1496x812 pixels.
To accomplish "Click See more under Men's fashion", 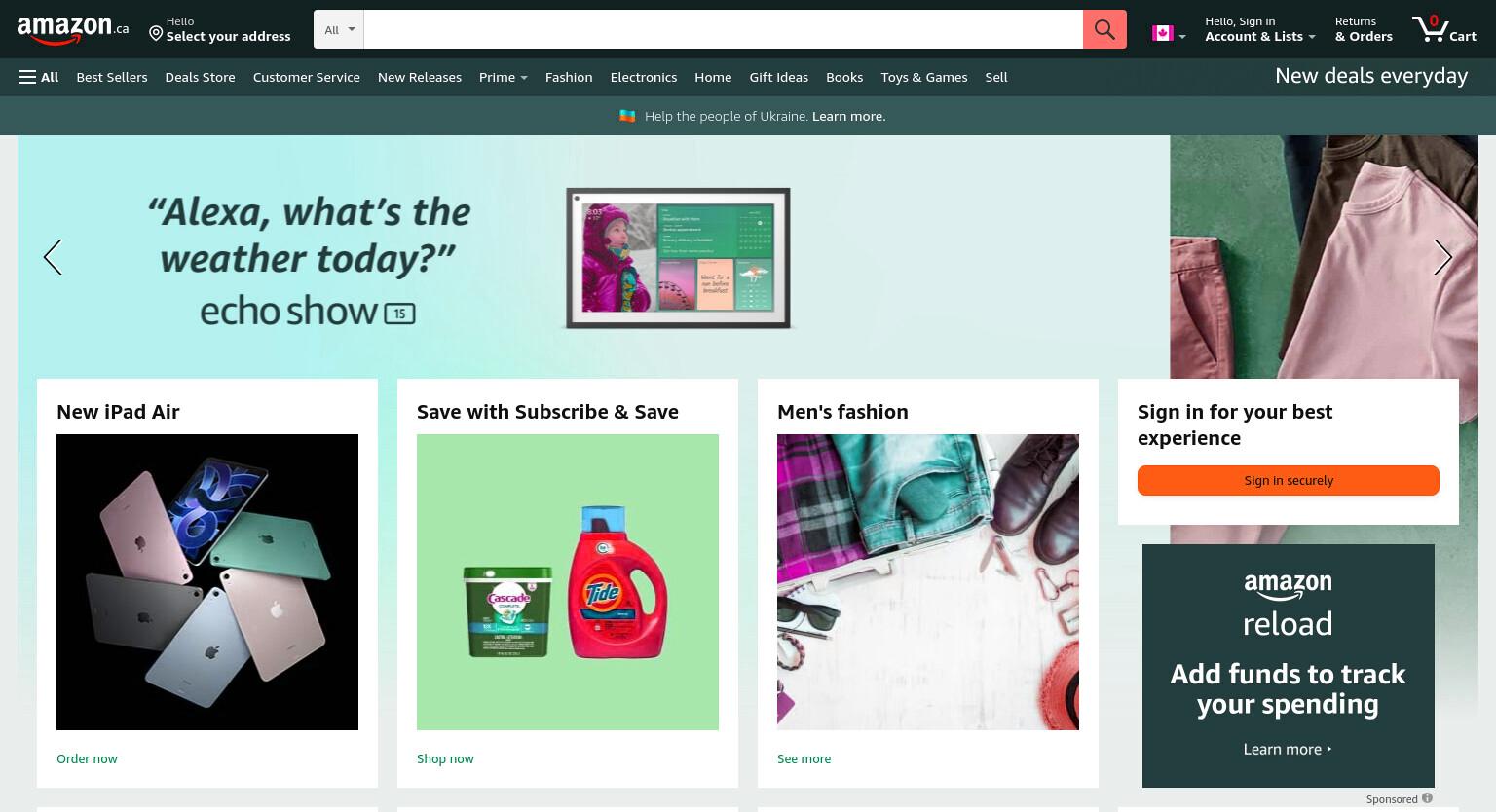I will (x=804, y=758).
